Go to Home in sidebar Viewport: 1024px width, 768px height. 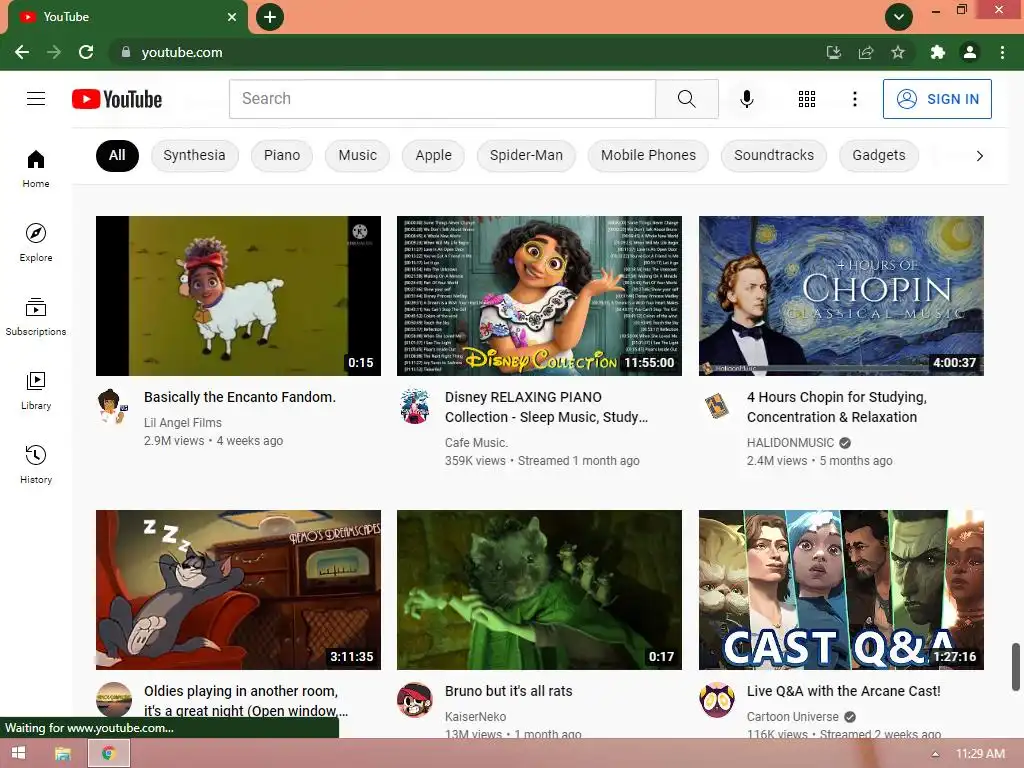click(x=36, y=168)
